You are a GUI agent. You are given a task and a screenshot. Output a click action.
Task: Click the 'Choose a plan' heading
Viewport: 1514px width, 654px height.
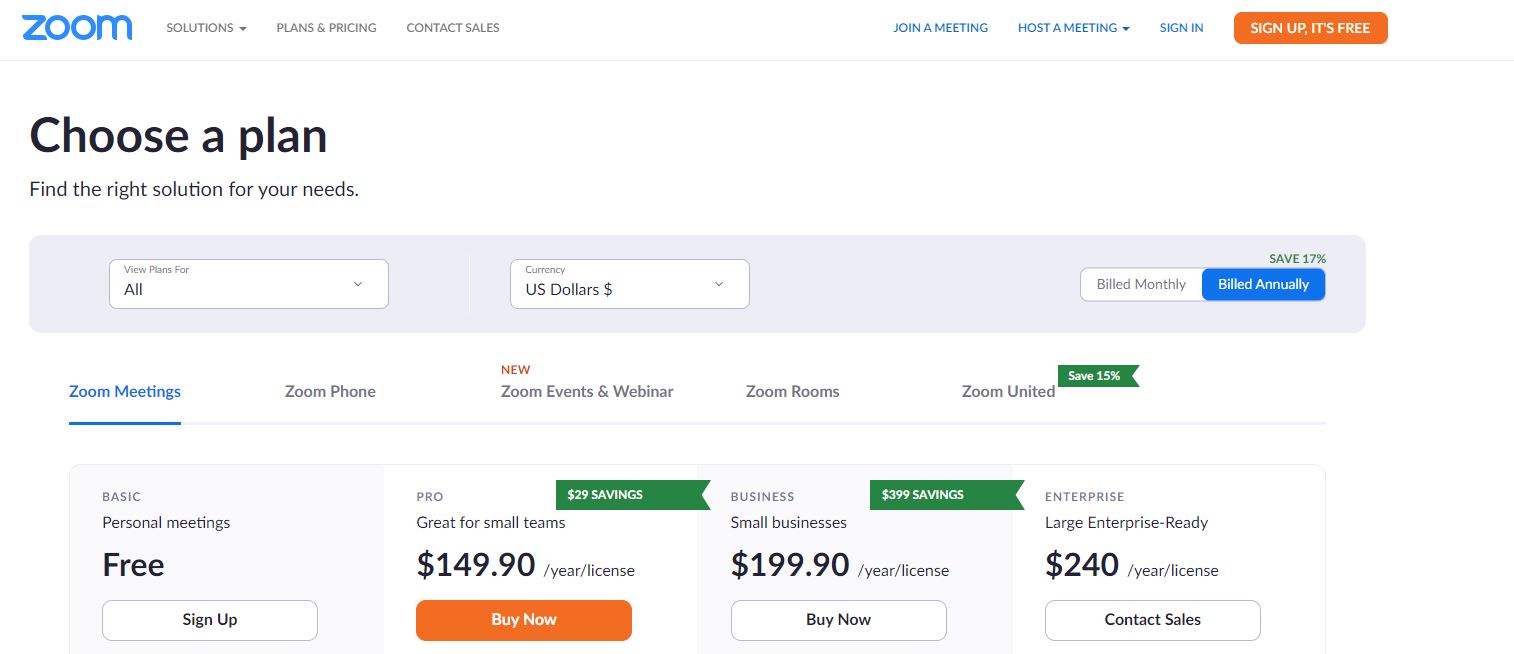coord(179,135)
